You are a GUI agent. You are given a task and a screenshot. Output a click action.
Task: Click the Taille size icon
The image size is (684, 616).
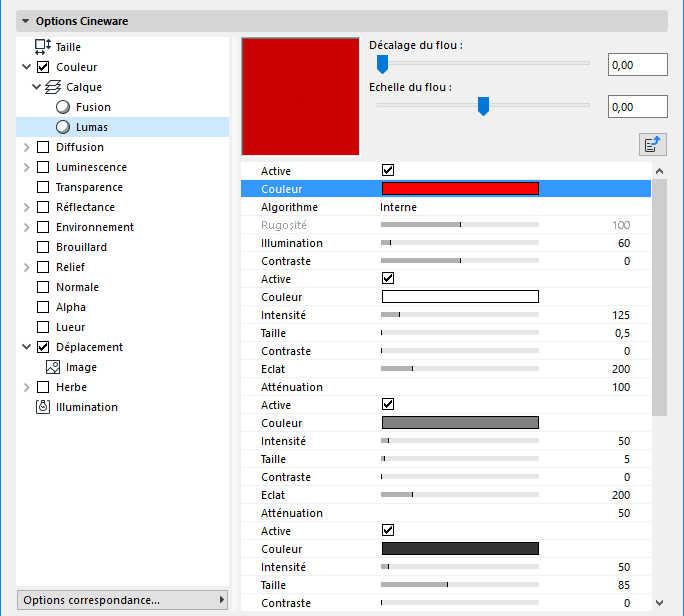pos(43,47)
